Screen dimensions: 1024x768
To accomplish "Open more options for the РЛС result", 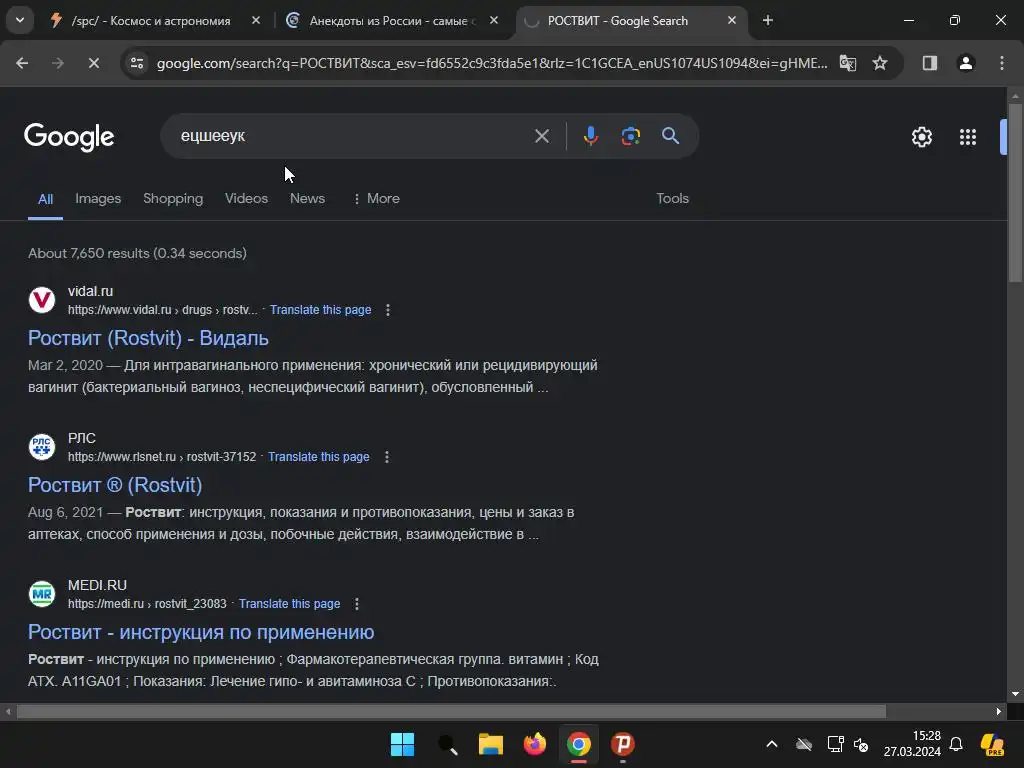I will tap(387, 456).
